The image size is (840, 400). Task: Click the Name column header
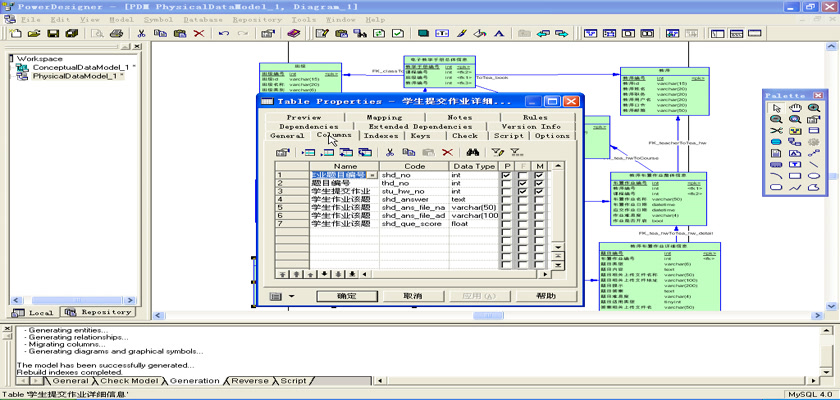coord(344,167)
